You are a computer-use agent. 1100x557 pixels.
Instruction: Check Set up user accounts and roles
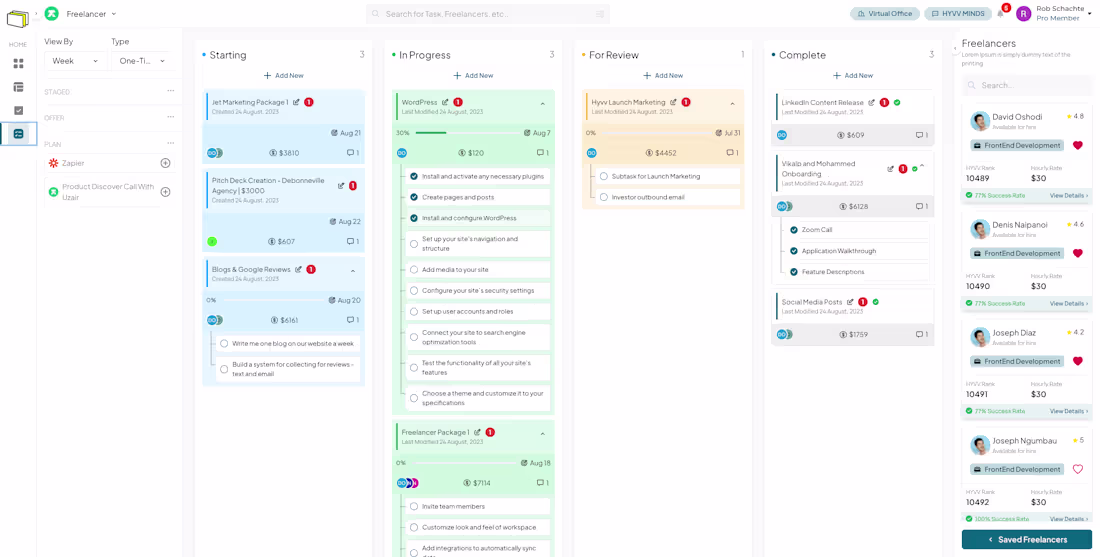[x=414, y=311]
